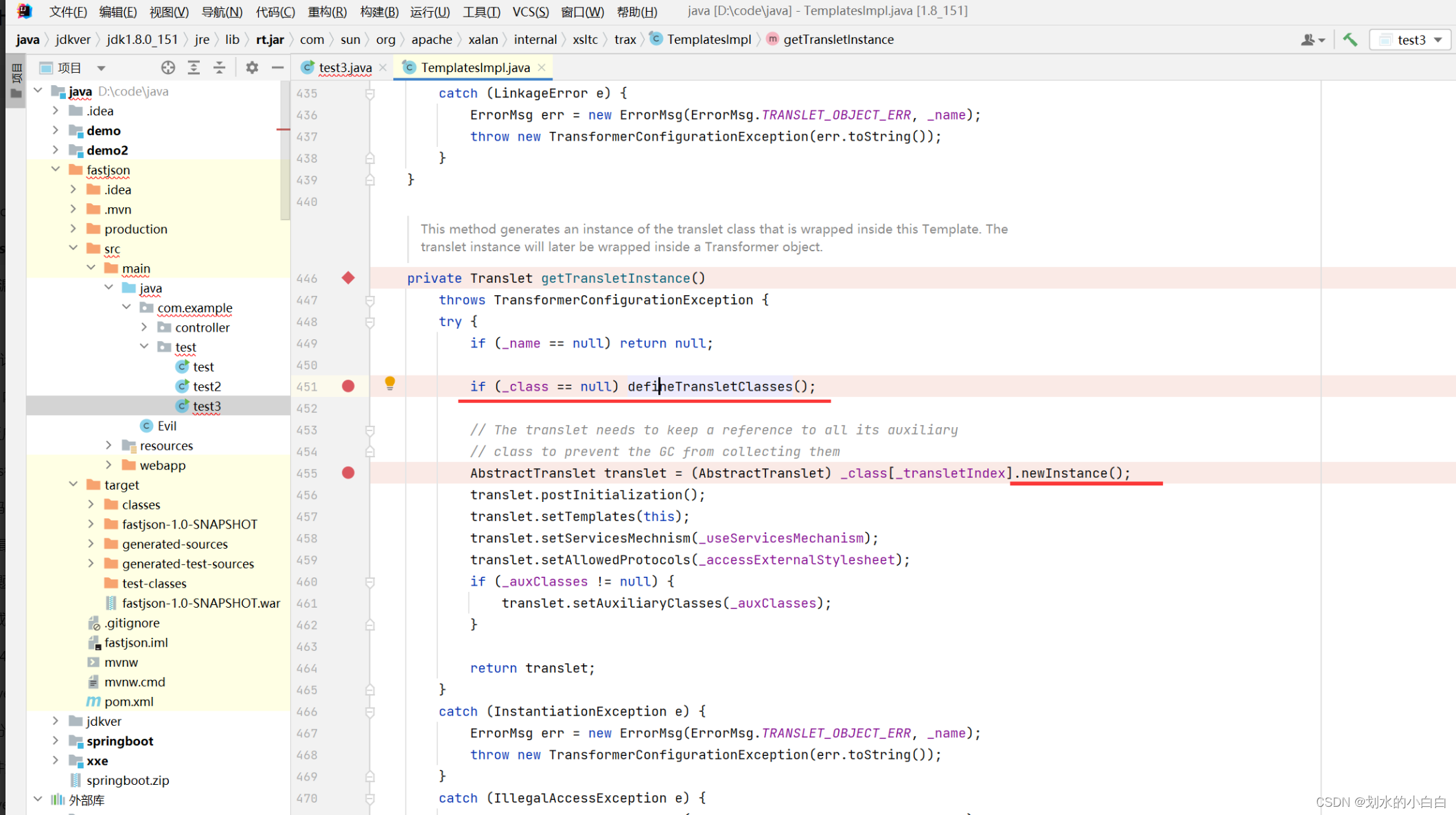The width and height of the screenshot is (1456, 815).
Task: Click the yellow lightbulb intention icon
Action: pos(390,382)
